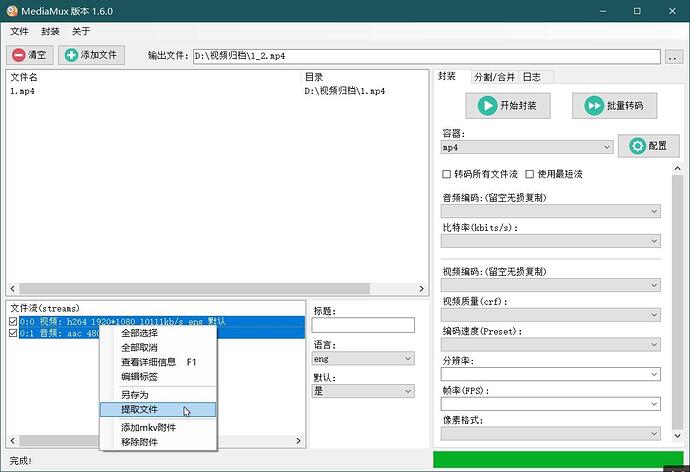Image resolution: width=690 pixels, height=472 pixels.
Task: Open the 编码速度(Preset) dropdown
Action: click(x=551, y=344)
